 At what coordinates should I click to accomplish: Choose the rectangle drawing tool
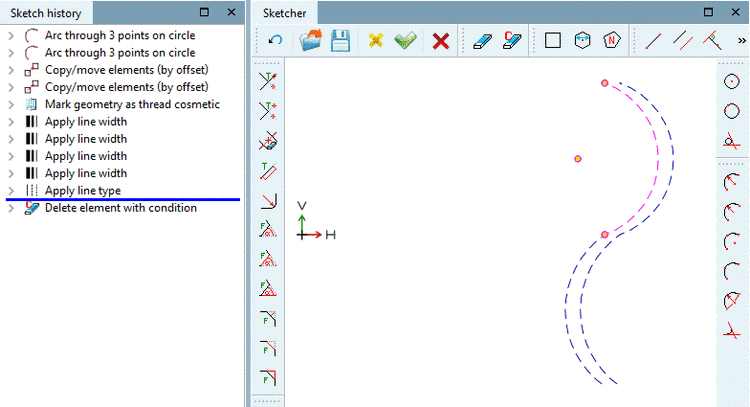click(552, 40)
